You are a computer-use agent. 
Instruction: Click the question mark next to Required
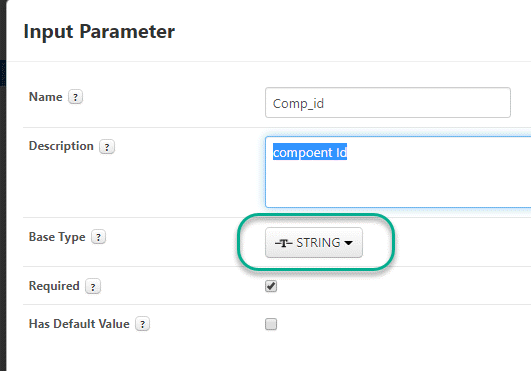(93, 286)
